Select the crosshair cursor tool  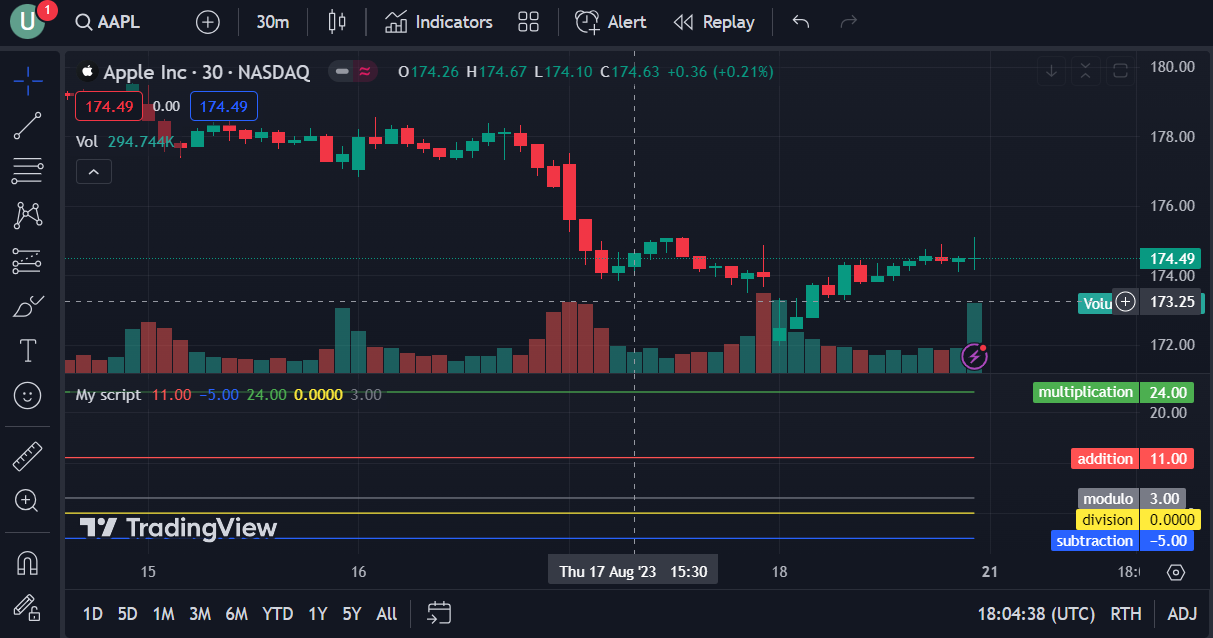[x=28, y=79]
